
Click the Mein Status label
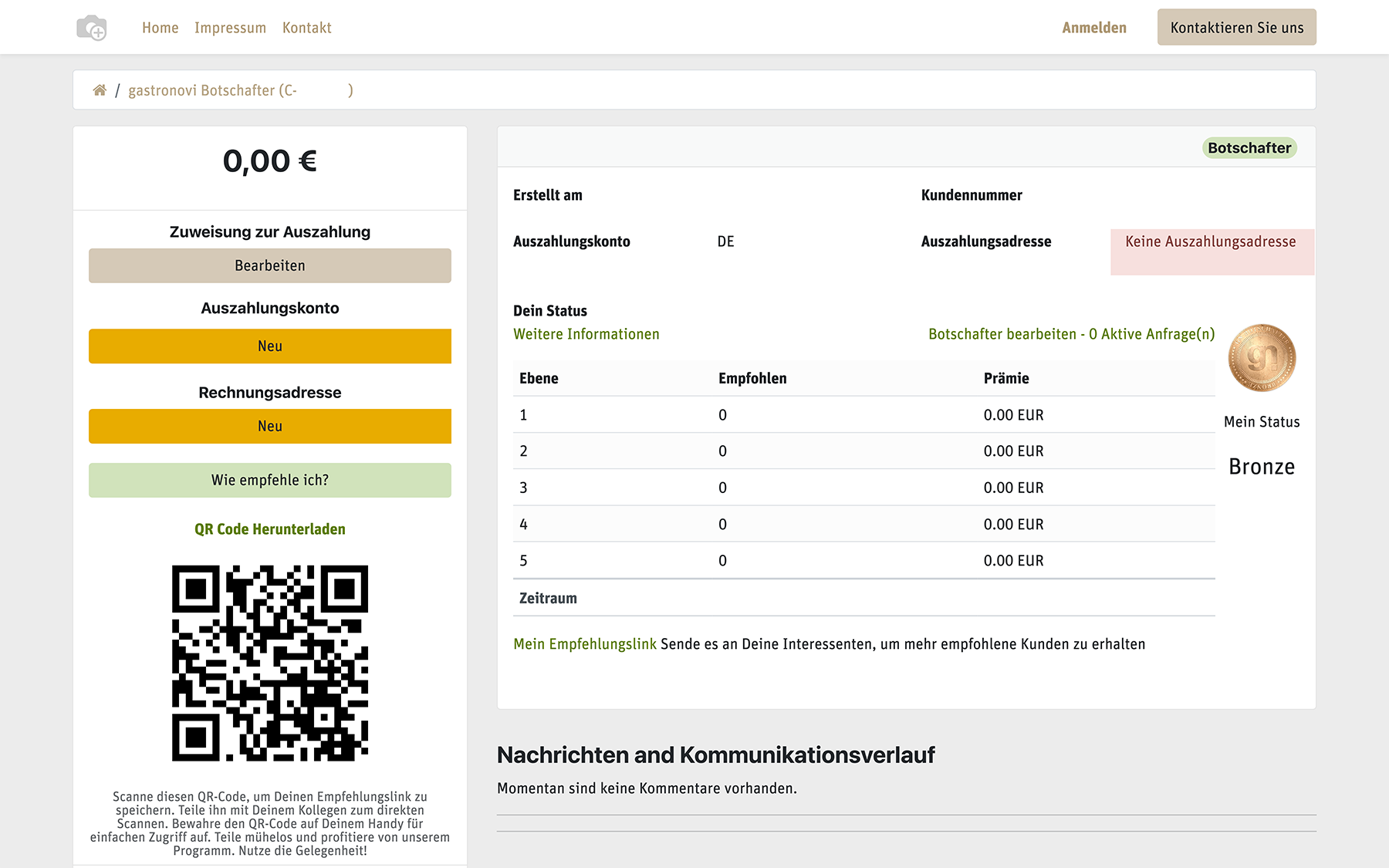[x=1262, y=422]
